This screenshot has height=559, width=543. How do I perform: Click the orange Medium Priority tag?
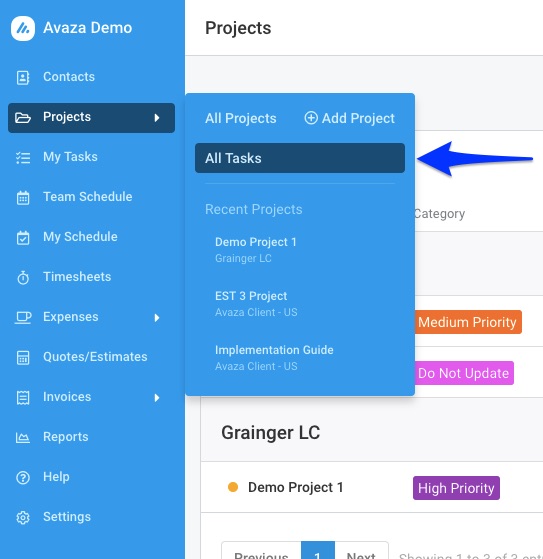(x=467, y=322)
